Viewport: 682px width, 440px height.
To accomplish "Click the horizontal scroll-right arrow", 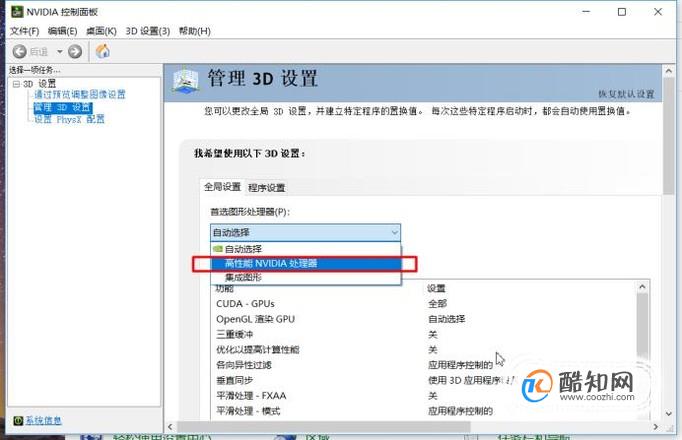I will (x=655, y=427).
